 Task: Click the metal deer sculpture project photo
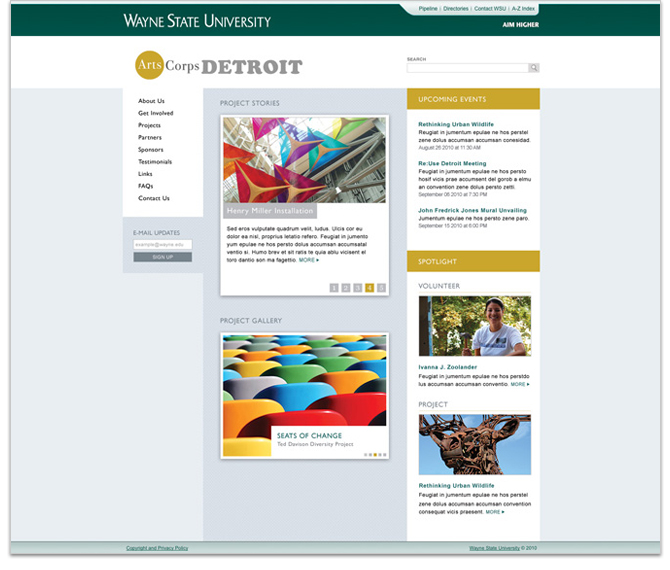475,445
